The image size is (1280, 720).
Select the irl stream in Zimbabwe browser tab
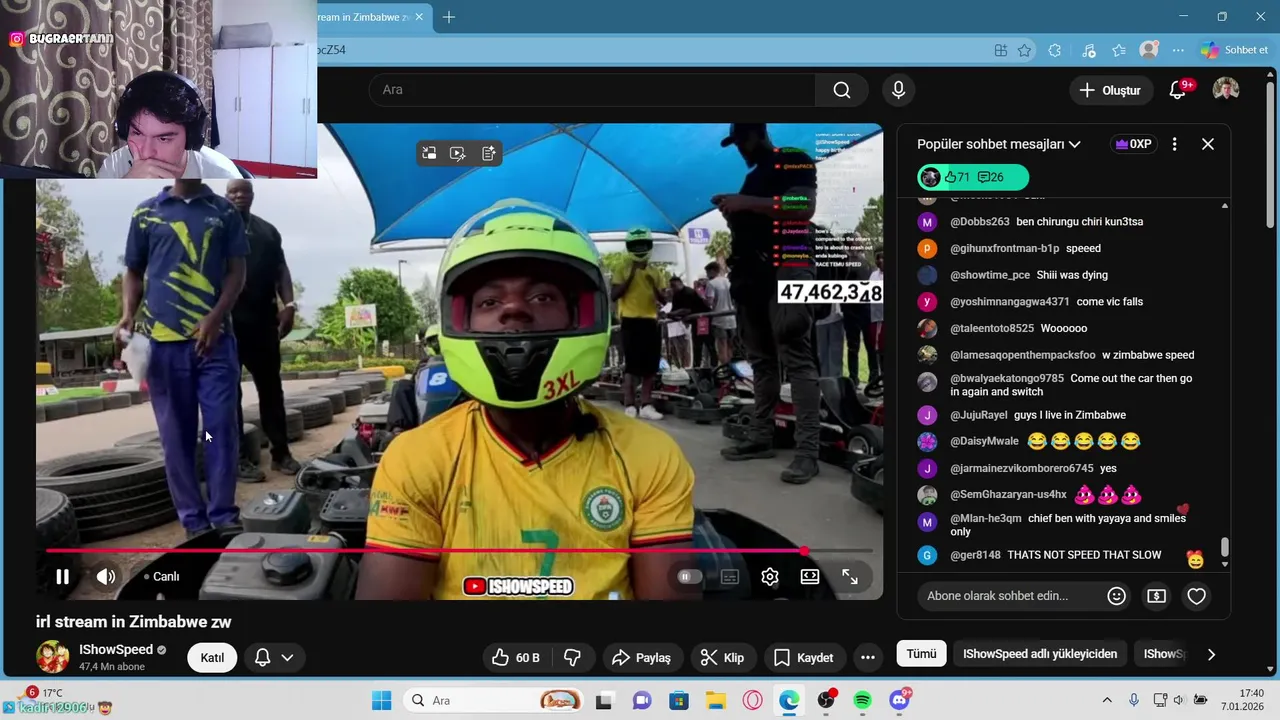tap(362, 17)
